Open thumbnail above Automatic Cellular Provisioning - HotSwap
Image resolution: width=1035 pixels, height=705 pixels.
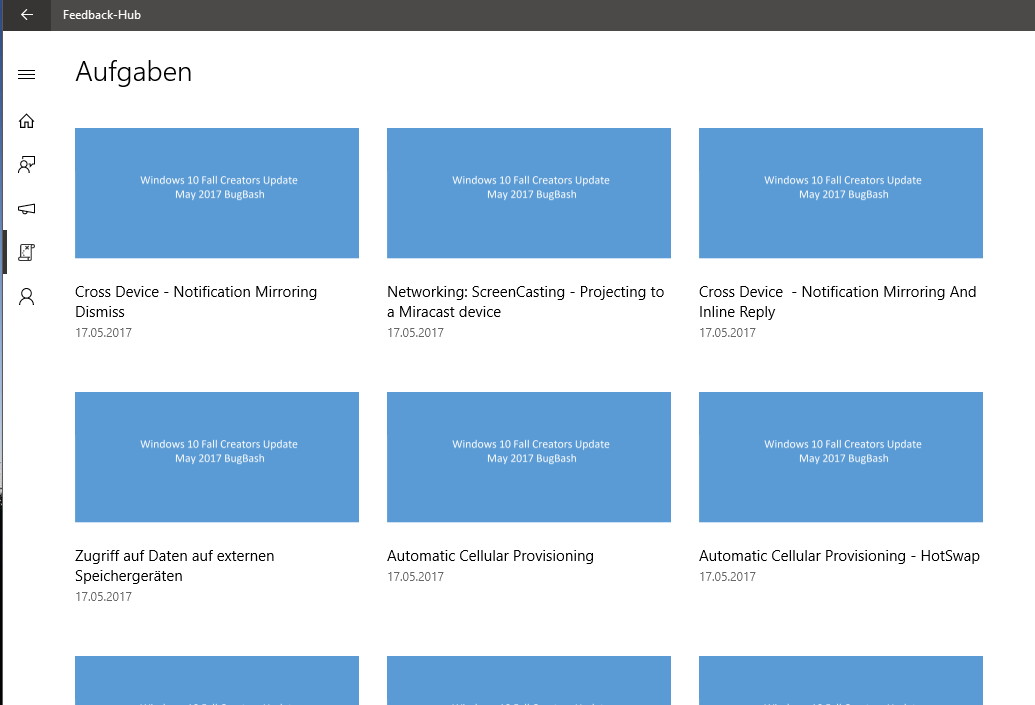(841, 457)
